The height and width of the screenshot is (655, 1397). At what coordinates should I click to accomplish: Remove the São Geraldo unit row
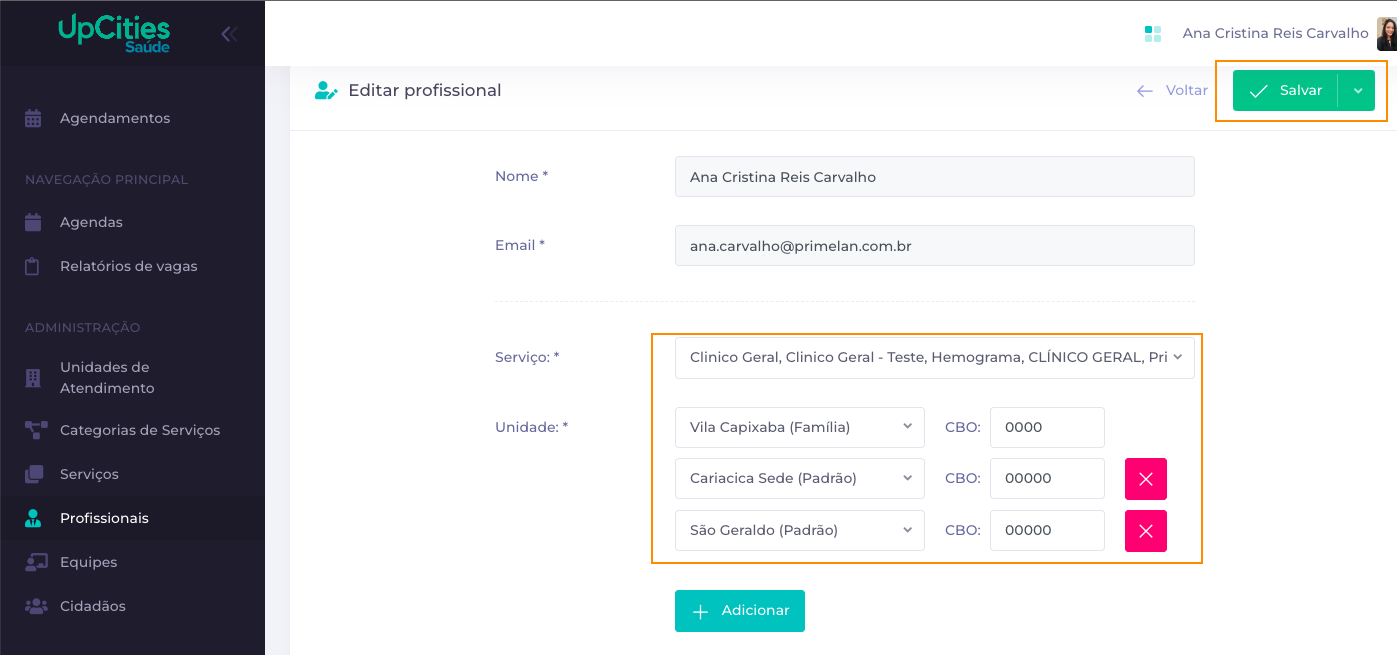click(x=1146, y=531)
